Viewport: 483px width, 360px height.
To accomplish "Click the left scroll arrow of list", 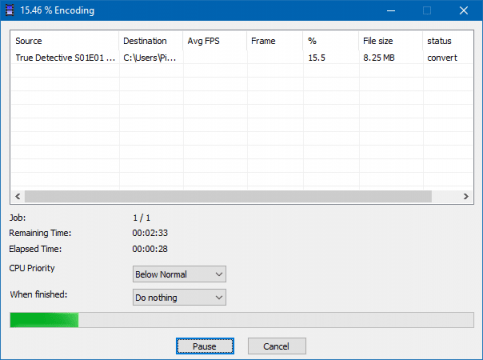I will [x=18, y=196].
